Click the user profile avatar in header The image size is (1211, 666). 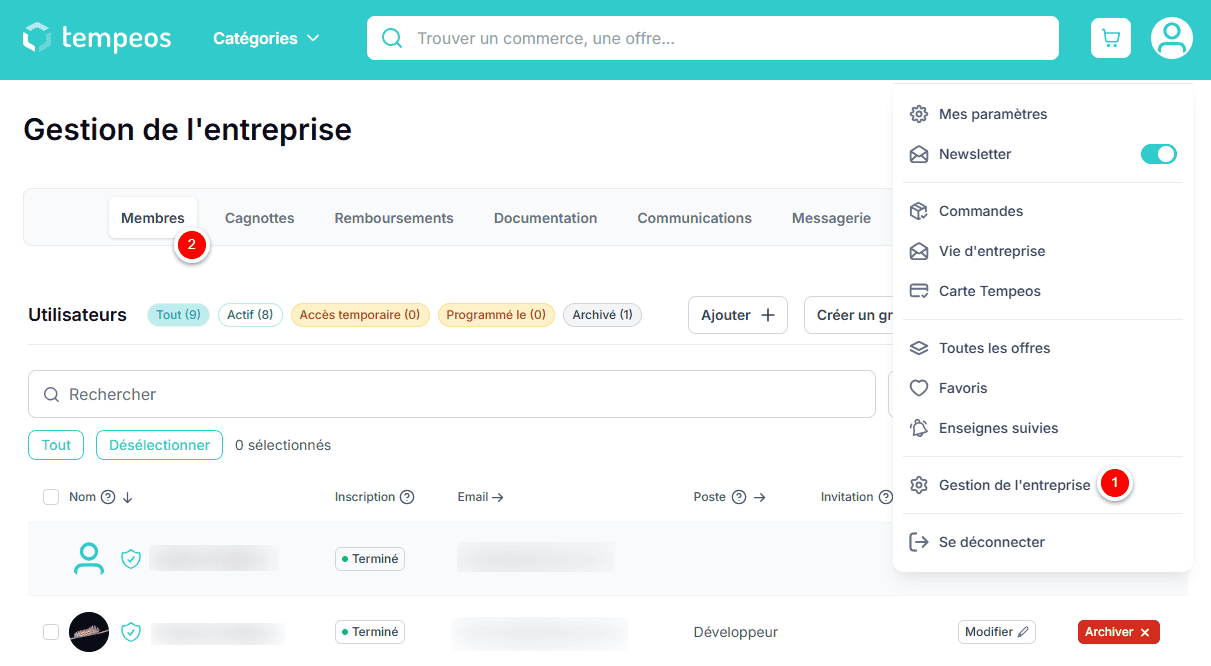[x=1171, y=38]
